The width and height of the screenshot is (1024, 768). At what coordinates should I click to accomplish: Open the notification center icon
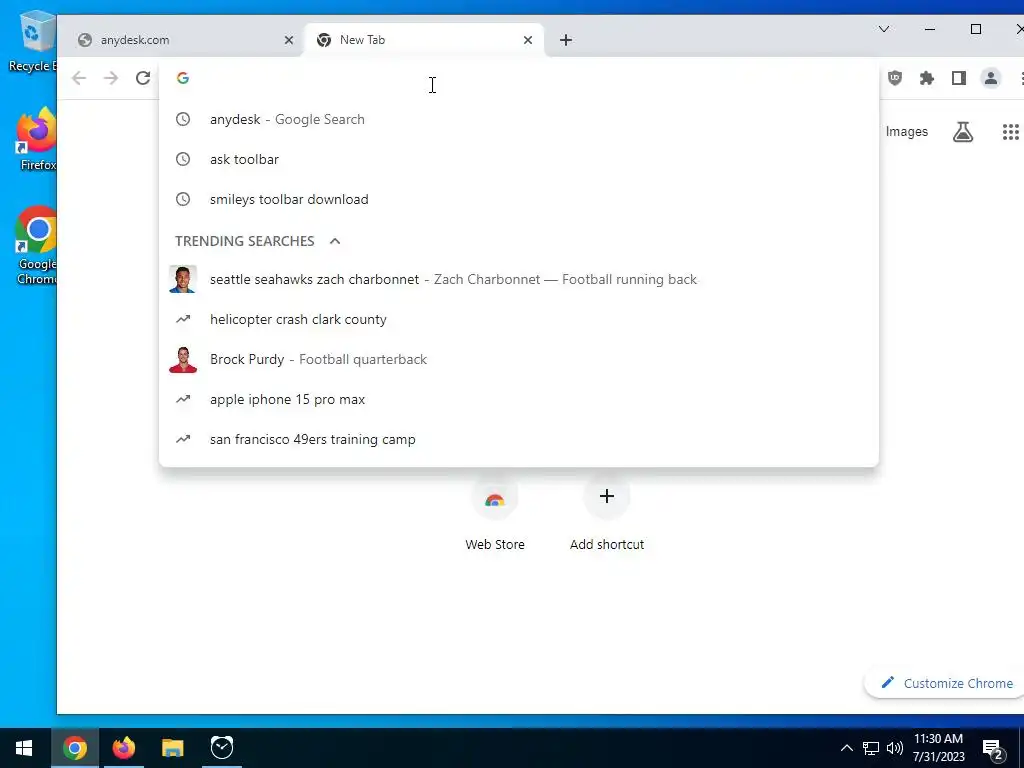pos(993,750)
